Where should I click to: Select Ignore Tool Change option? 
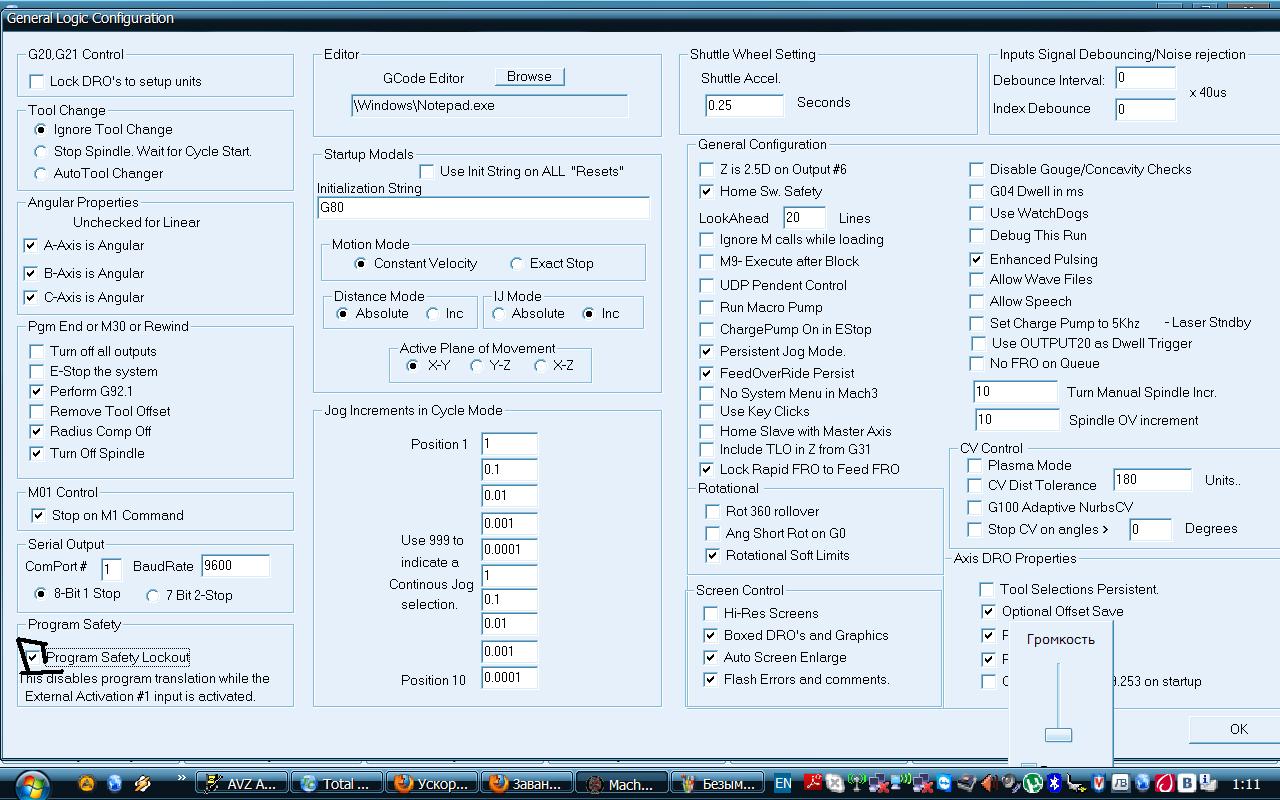click(x=40, y=129)
